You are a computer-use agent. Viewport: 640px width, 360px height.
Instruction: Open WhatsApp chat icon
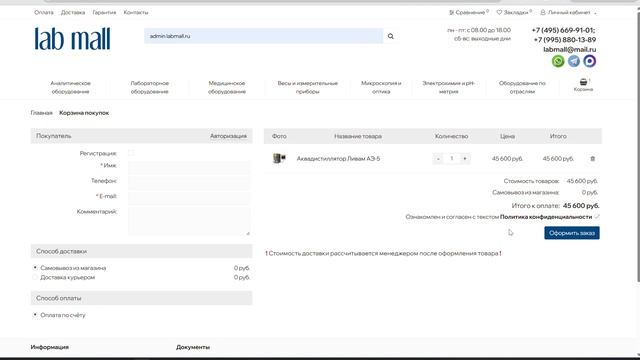(558, 61)
